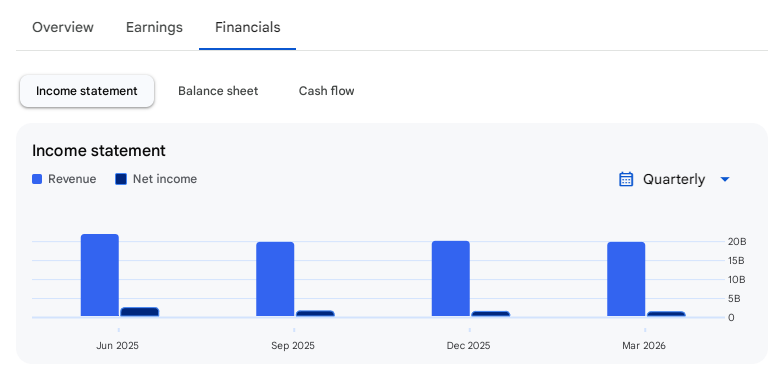This screenshot has width=778, height=380.
Task: Select the Dec 2025 revenue bar
Action: pyautogui.click(x=451, y=279)
